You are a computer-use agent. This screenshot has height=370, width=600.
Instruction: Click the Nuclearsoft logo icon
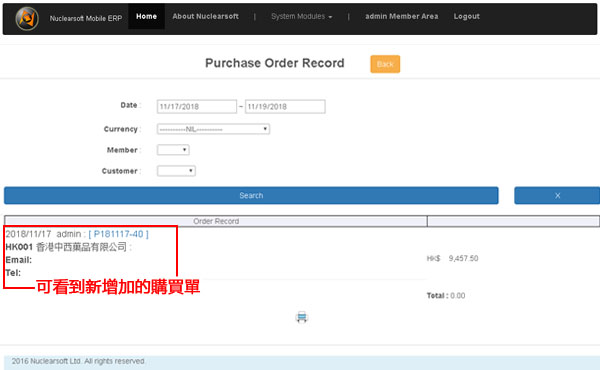pyautogui.click(x=27, y=18)
